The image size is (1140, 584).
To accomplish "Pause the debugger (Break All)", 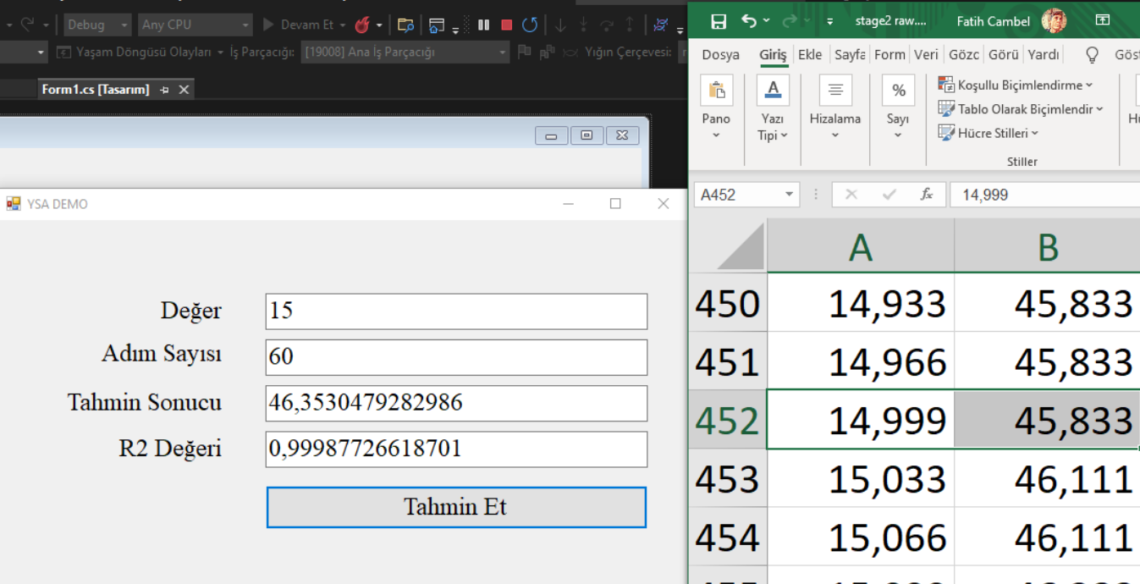I will pos(483,24).
